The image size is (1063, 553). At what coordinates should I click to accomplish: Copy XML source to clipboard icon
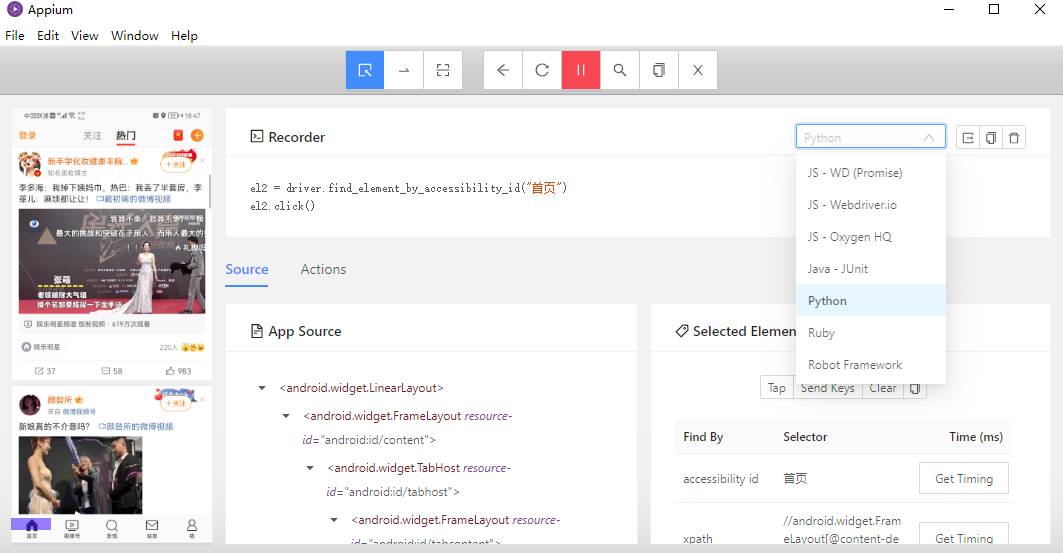pos(658,70)
